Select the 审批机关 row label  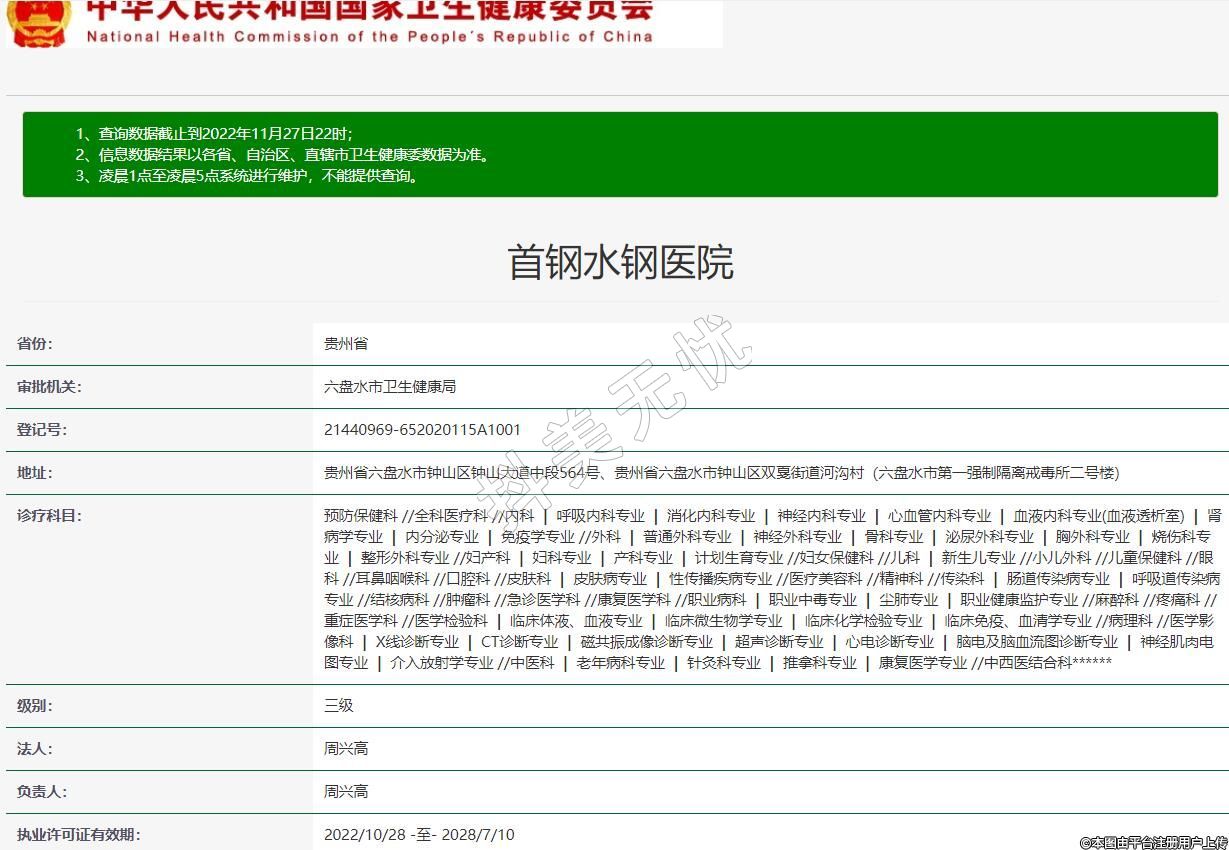coord(49,387)
